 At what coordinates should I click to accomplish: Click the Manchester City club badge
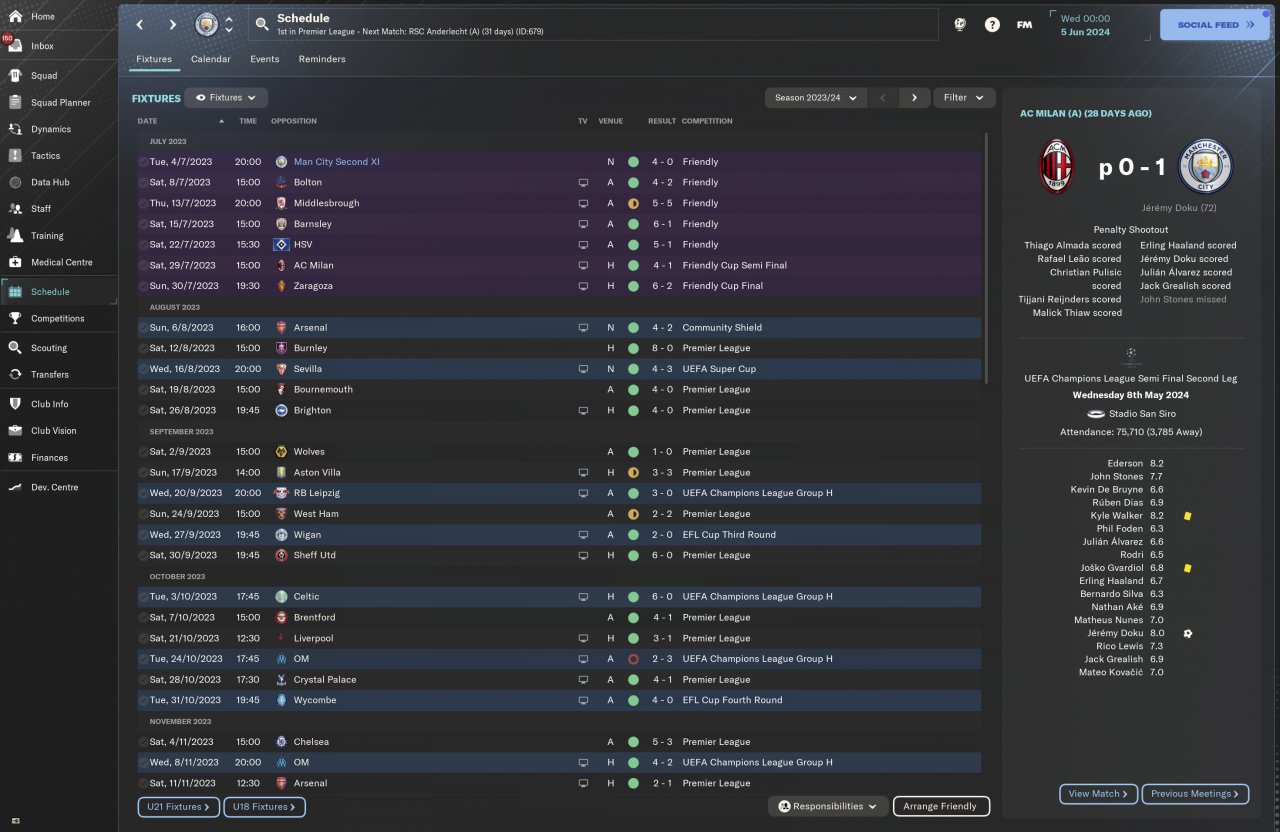pos(206,24)
